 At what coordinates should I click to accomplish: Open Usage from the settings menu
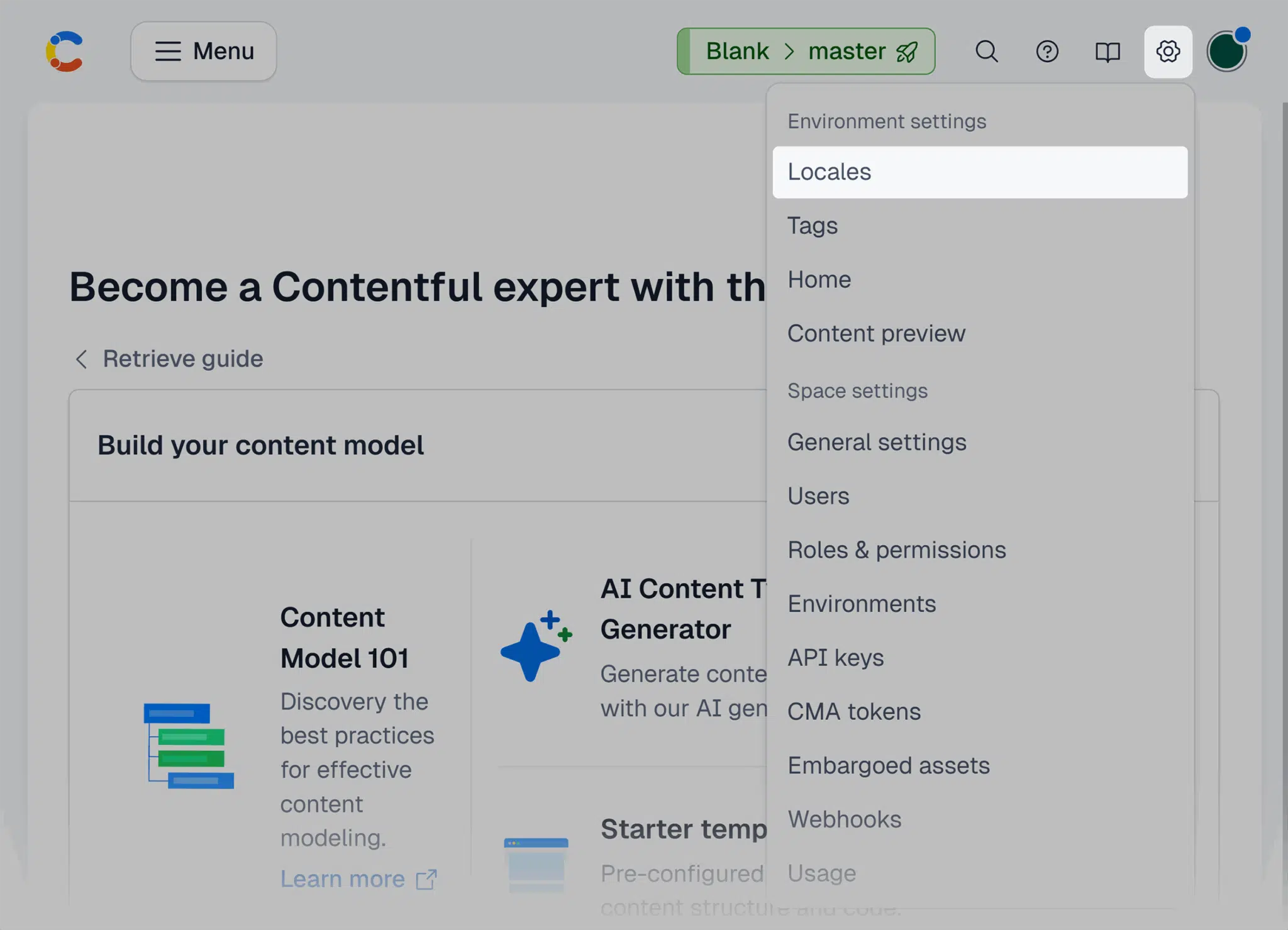tap(980, 873)
